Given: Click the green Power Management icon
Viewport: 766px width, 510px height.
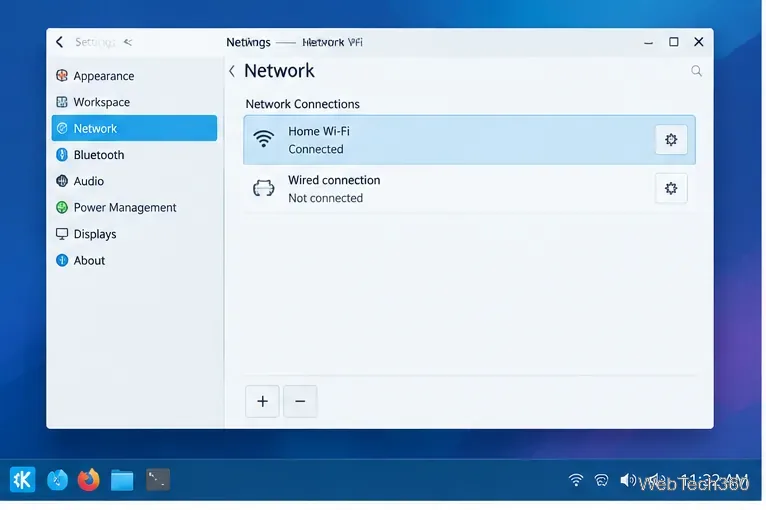Looking at the screenshot, I should tap(62, 208).
